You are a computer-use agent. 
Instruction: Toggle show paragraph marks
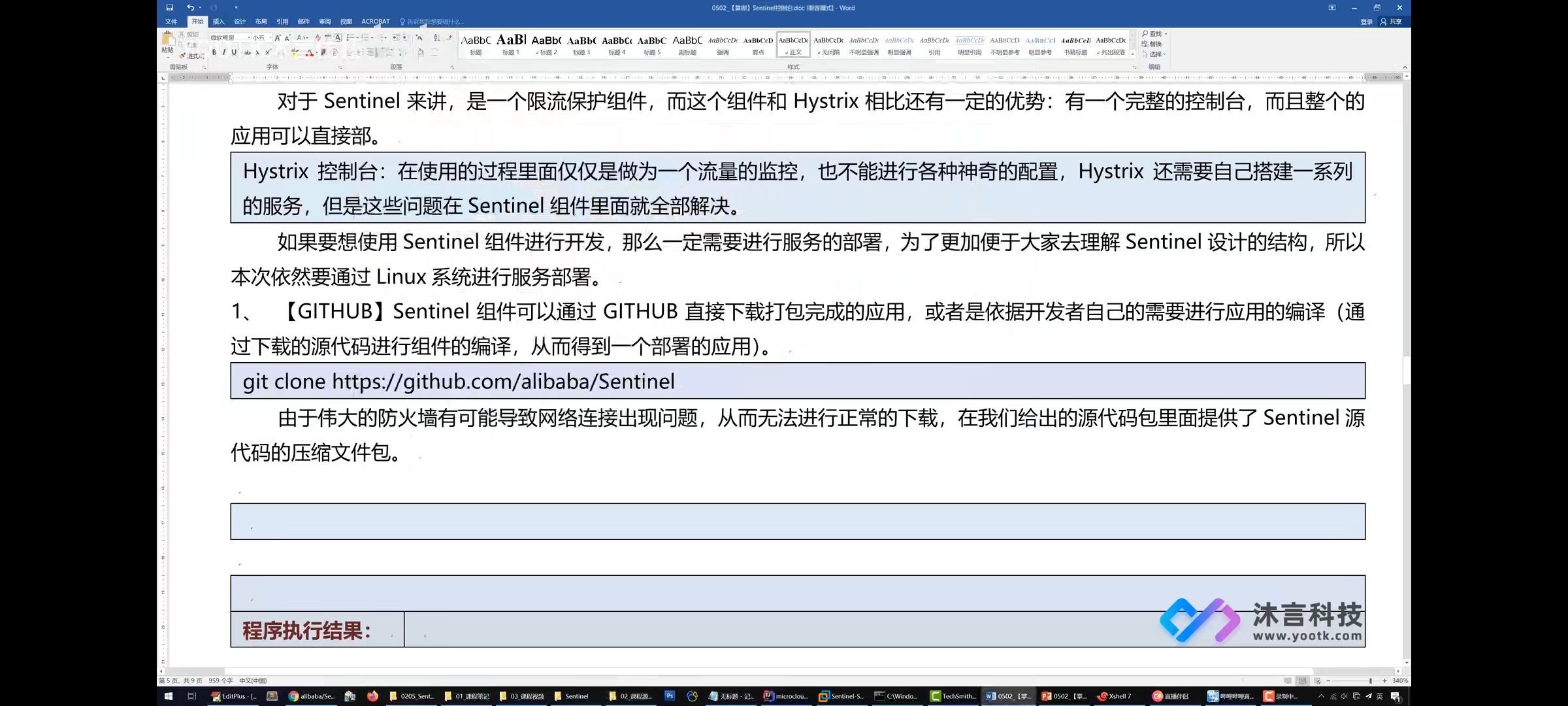point(449,38)
